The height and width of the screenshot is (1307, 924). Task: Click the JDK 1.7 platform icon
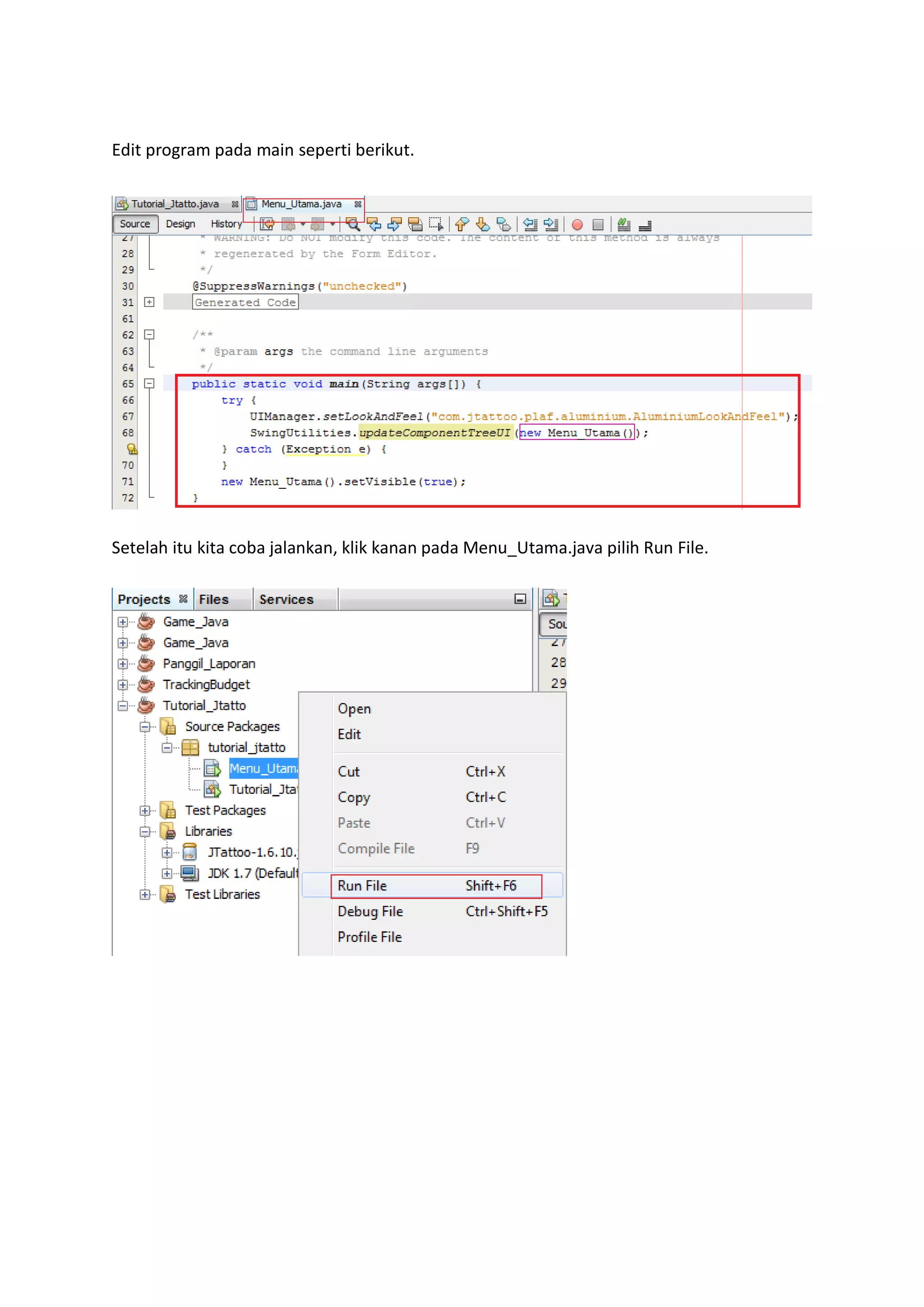pyautogui.click(x=189, y=873)
